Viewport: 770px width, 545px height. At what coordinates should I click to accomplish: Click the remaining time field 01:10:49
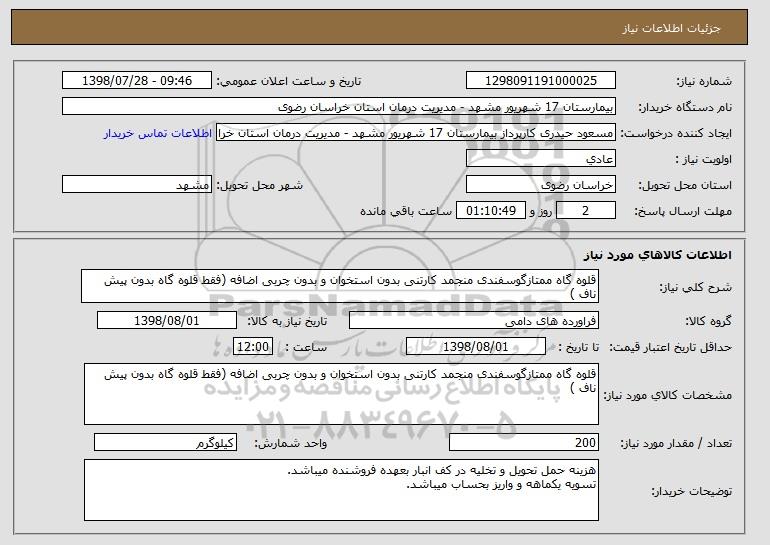(x=491, y=211)
